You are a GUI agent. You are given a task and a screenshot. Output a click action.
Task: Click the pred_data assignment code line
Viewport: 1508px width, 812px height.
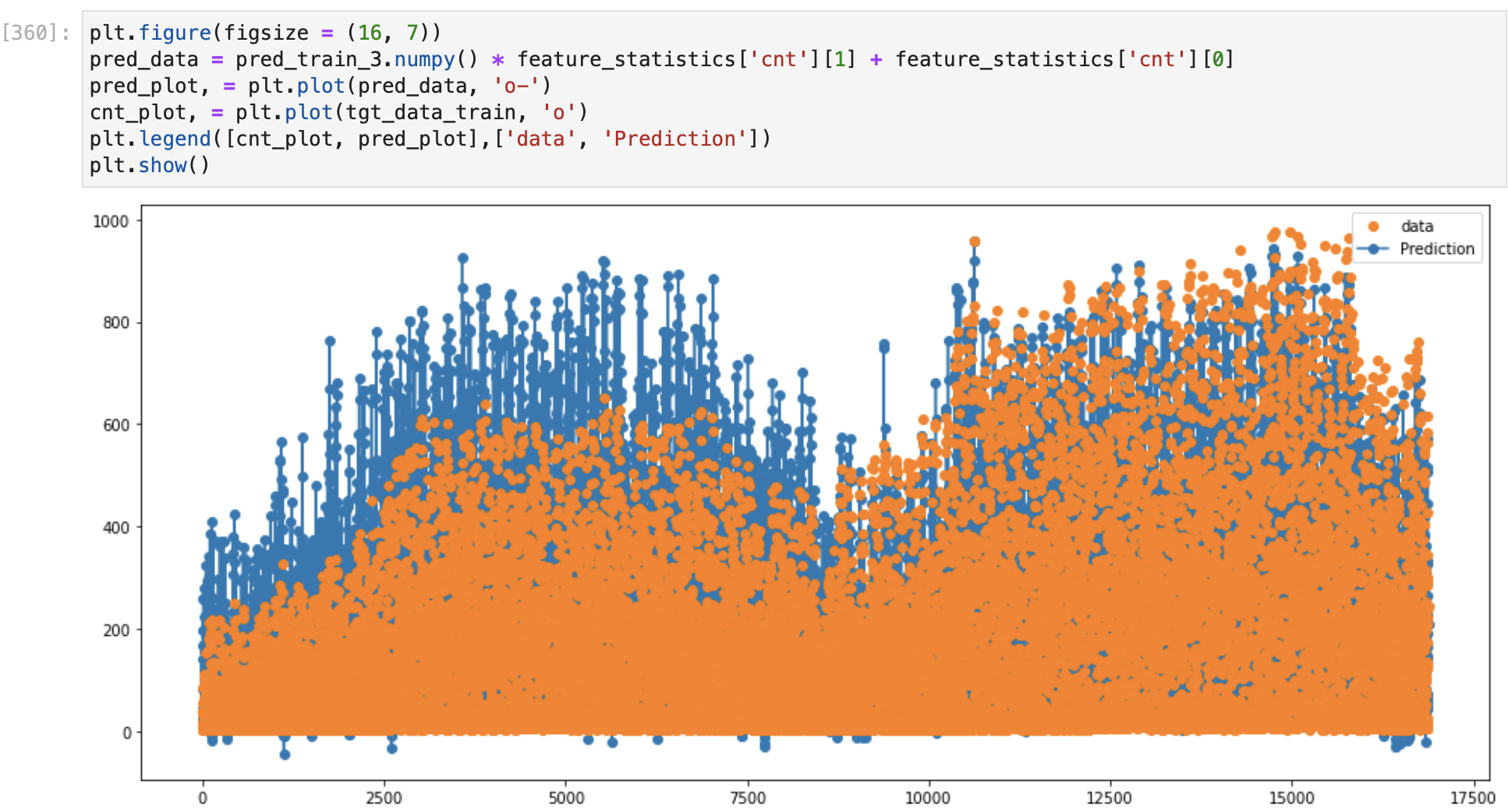tap(661, 59)
